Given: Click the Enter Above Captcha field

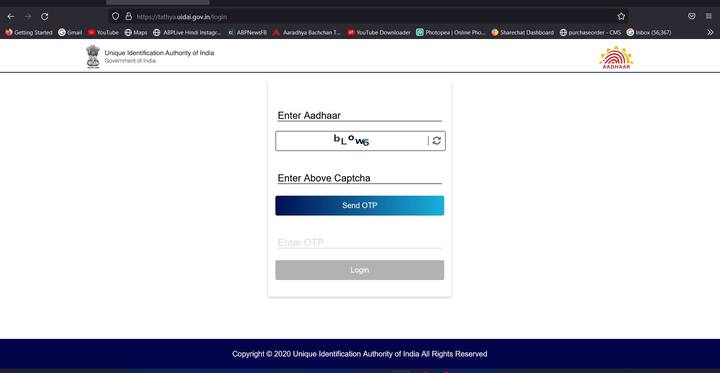Looking at the screenshot, I should (x=360, y=178).
